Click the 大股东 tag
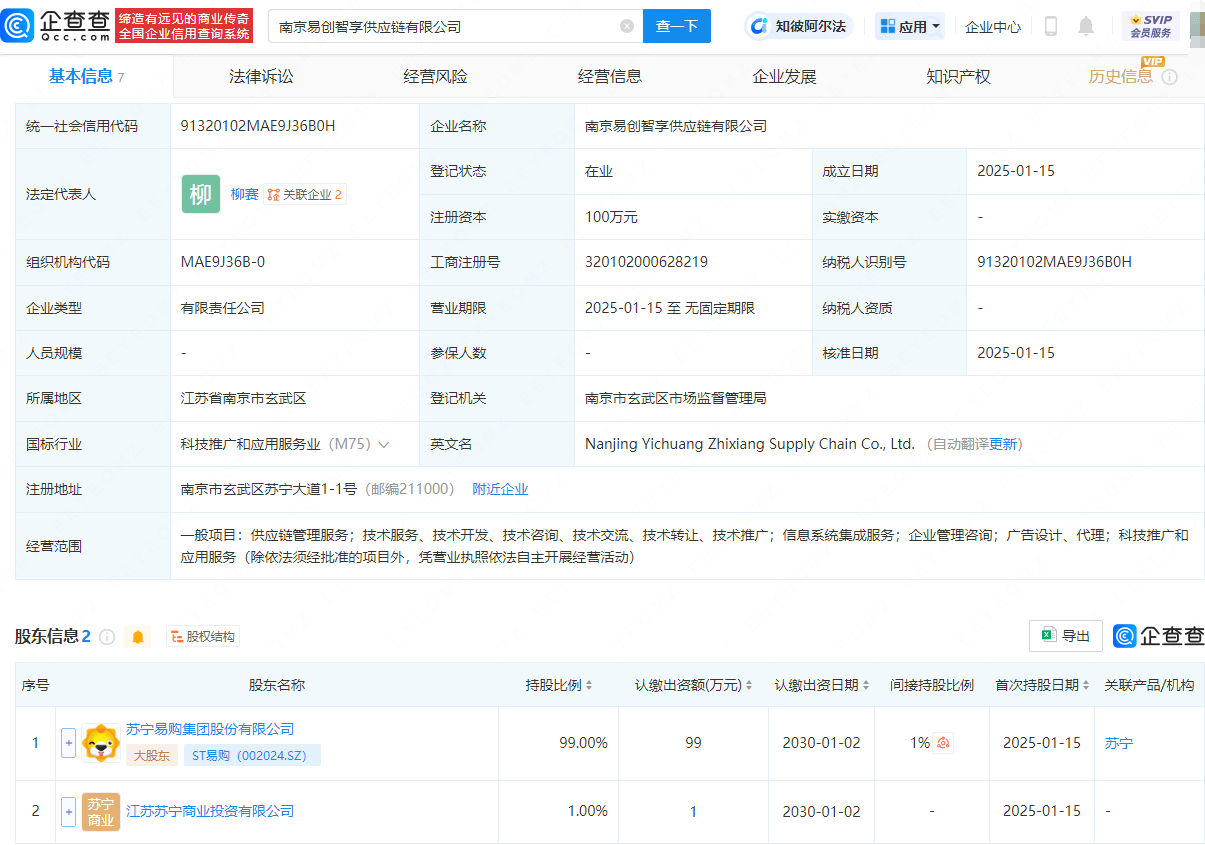Viewport: 1205px width, 845px height. tap(152, 756)
